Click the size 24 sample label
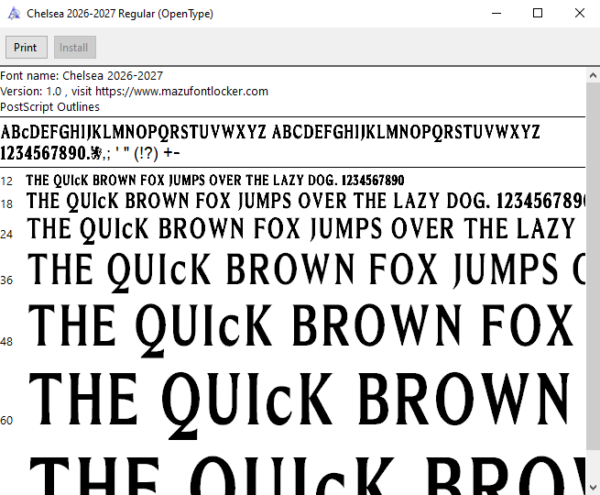Screen dimensions: 600x495 click(x=7, y=234)
